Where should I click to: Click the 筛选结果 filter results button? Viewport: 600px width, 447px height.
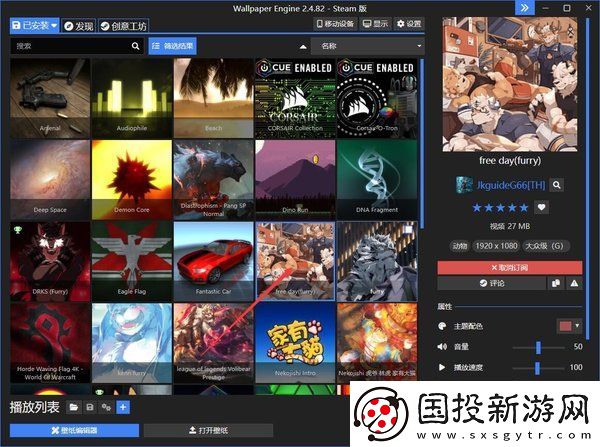173,46
